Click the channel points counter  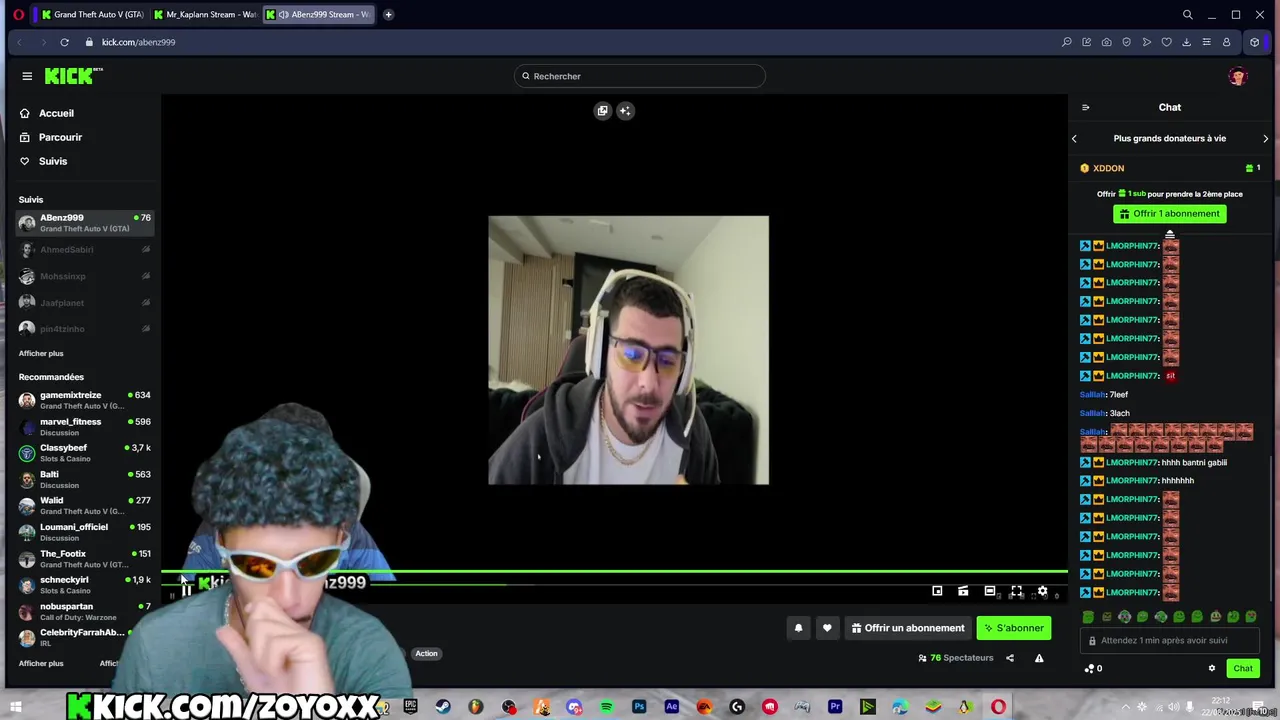click(x=1093, y=668)
